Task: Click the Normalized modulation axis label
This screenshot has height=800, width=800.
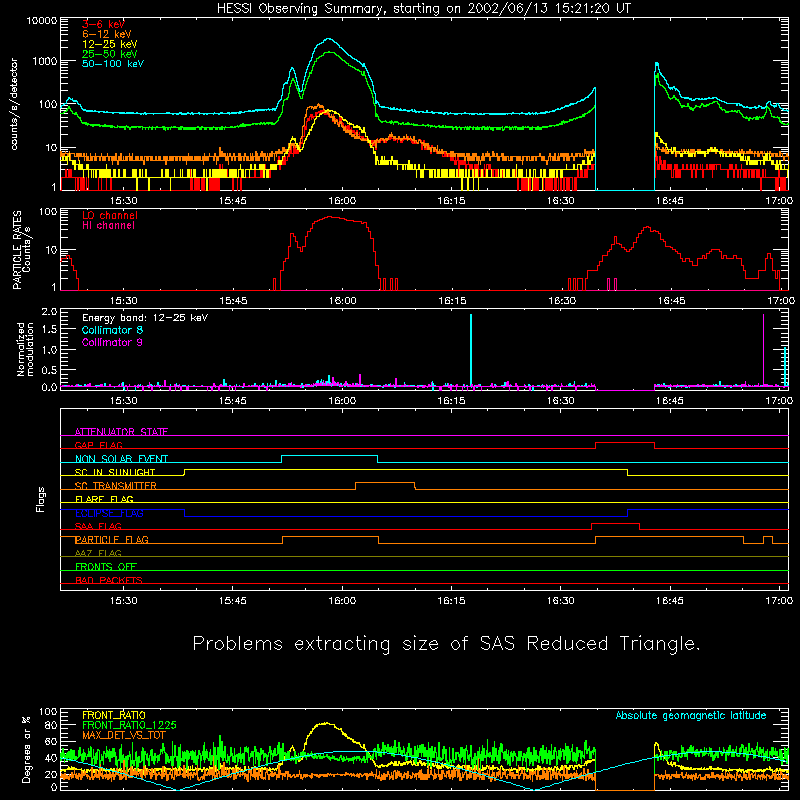Action: click(25, 349)
